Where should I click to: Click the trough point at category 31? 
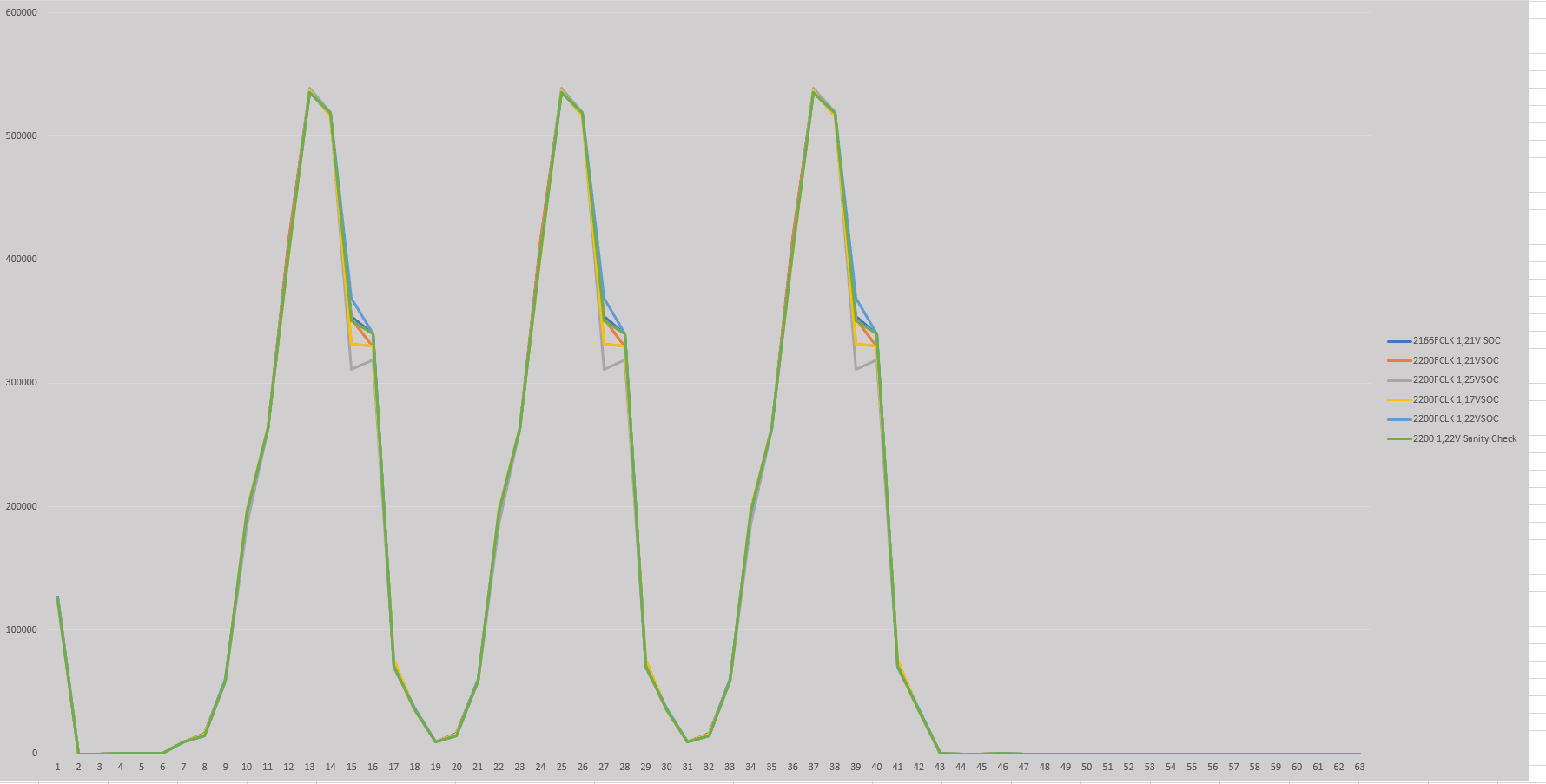tap(688, 741)
